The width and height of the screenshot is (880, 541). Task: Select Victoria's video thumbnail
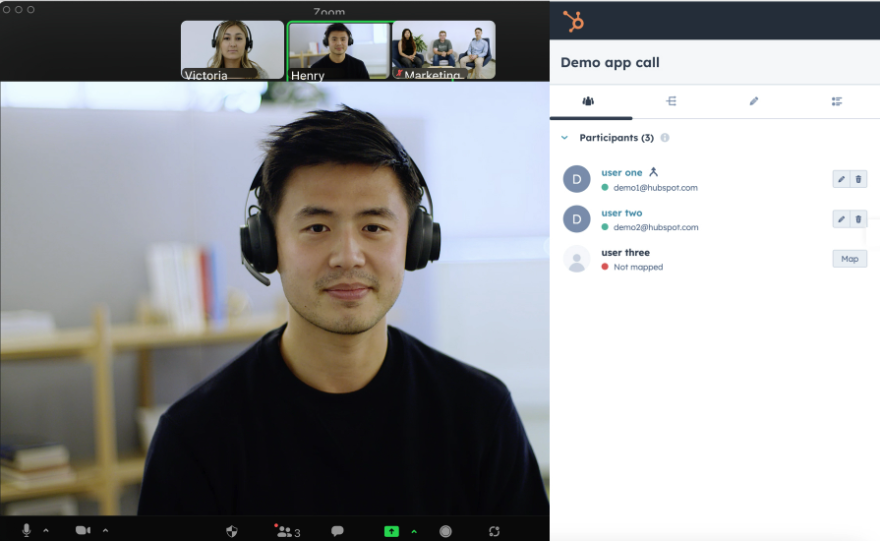point(232,50)
